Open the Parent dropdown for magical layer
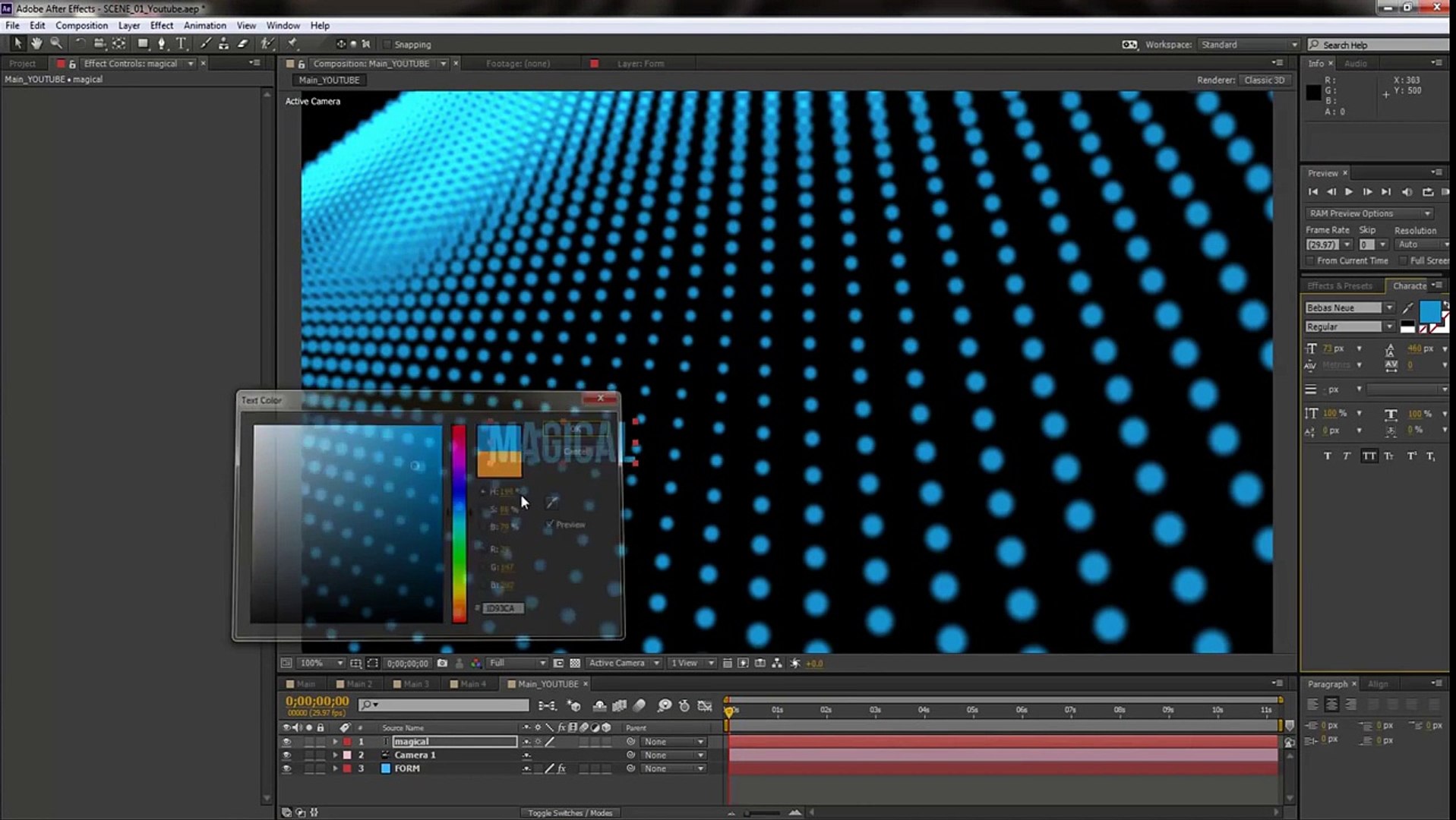The height and width of the screenshot is (820, 1456). click(x=673, y=742)
